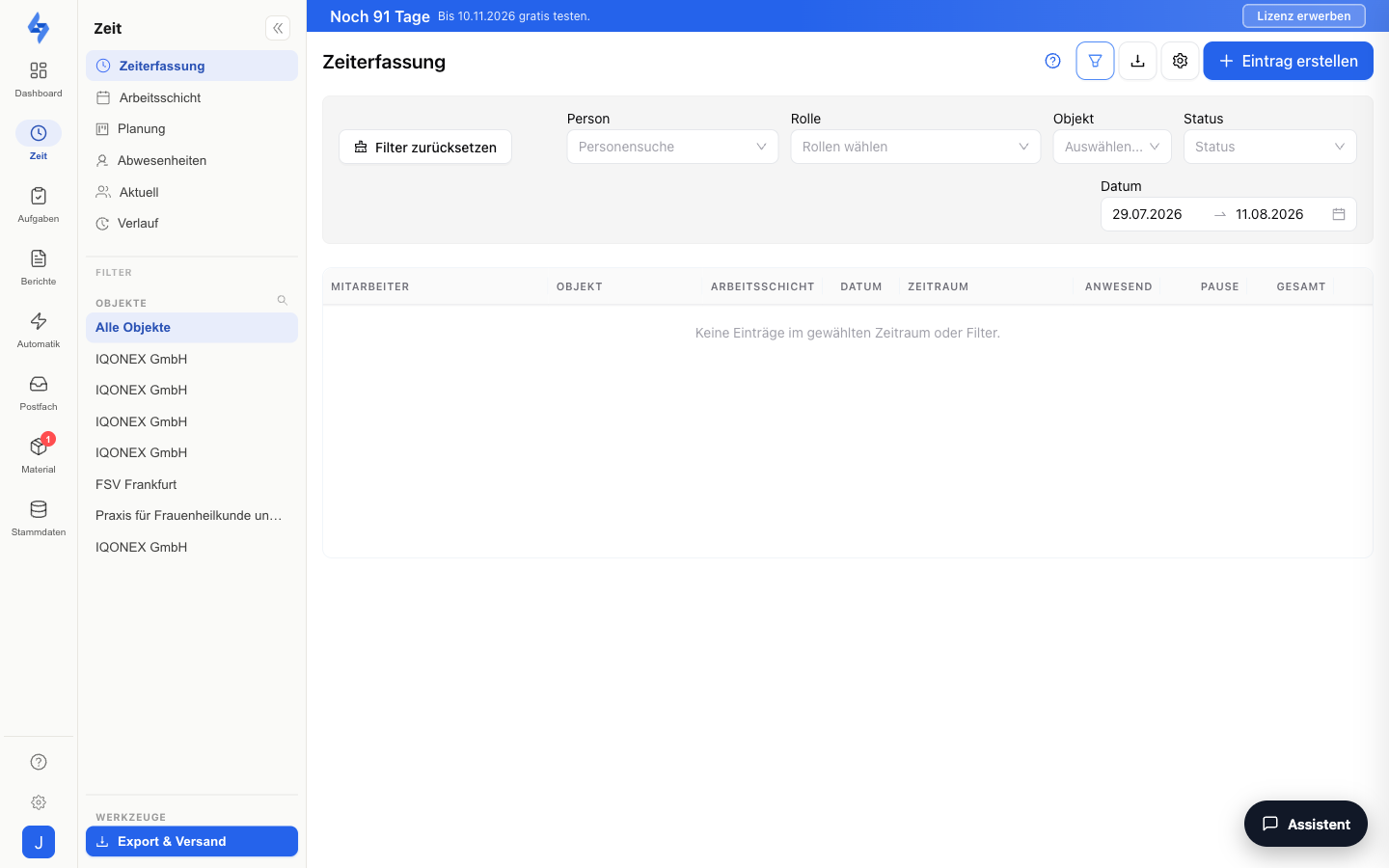Open Abwesenheiten menu item
Viewport: 1389px width, 868px height.
[x=192, y=160]
